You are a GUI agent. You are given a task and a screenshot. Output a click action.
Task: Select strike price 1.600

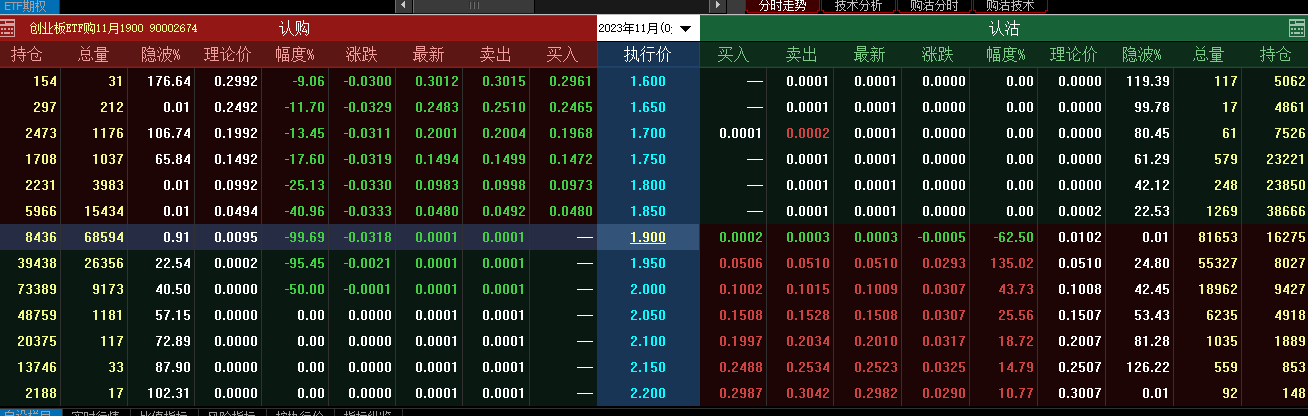coord(648,81)
